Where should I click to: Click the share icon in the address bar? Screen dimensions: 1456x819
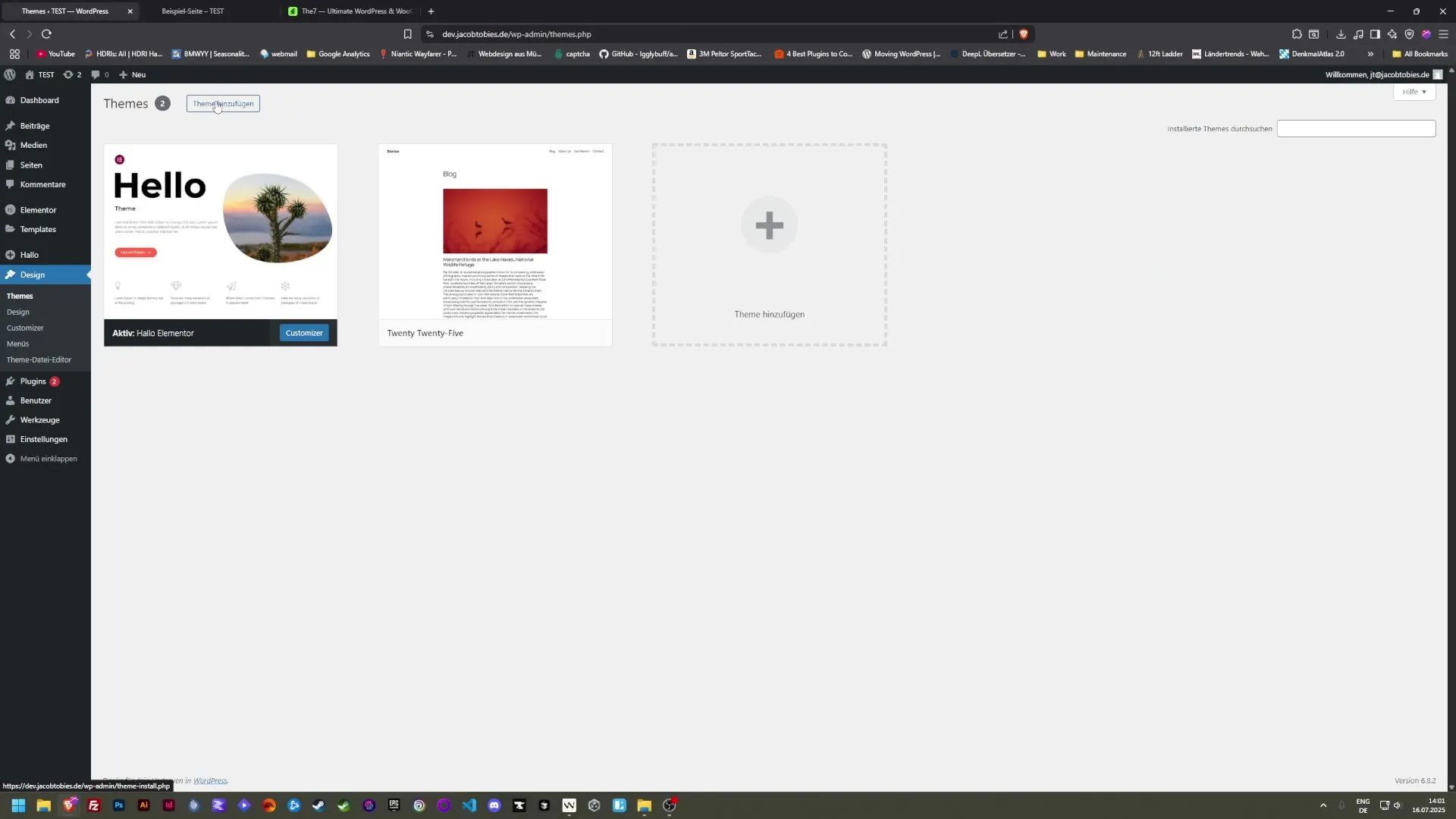pyautogui.click(x=1003, y=34)
